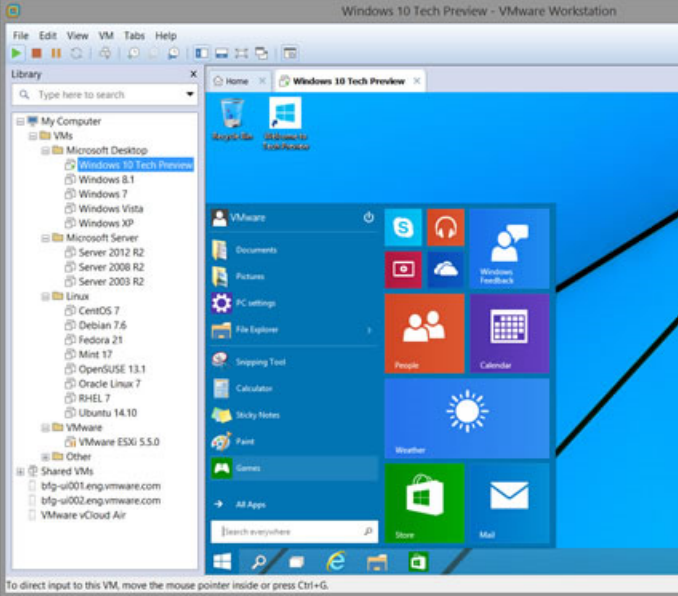Open Games in the Start menu
The height and width of the screenshot is (596, 678).
click(x=294, y=468)
